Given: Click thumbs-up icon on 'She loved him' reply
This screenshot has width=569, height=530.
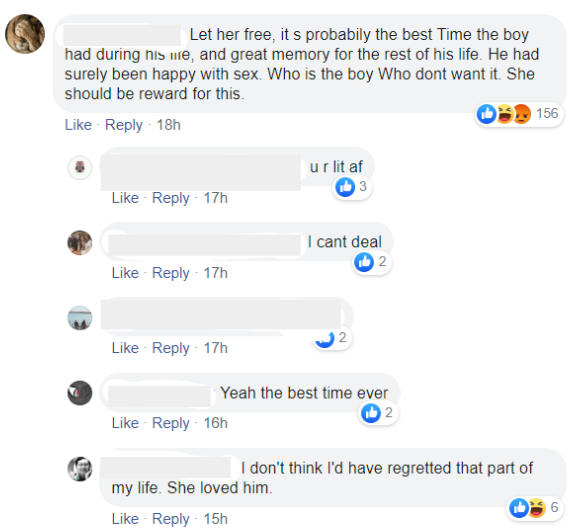Looking at the screenshot, I should (x=519, y=508).
